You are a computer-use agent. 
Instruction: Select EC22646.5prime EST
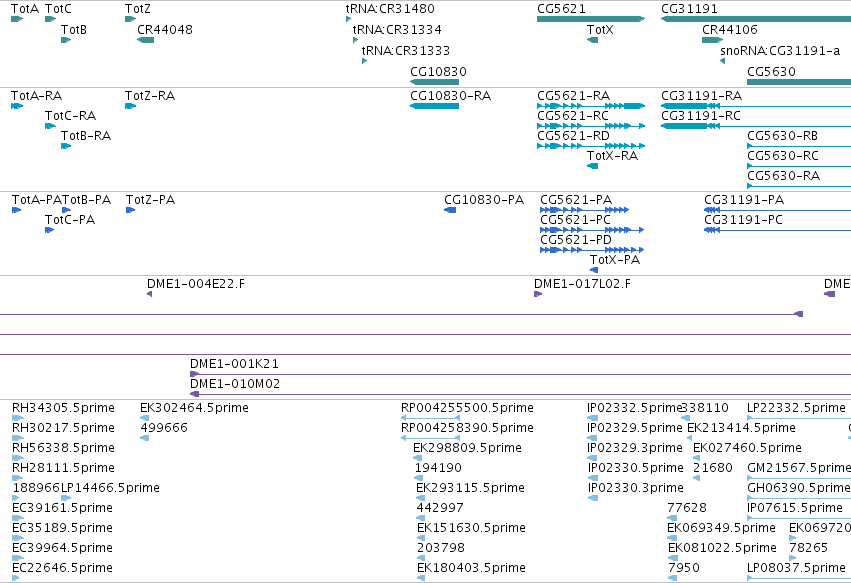15,578
